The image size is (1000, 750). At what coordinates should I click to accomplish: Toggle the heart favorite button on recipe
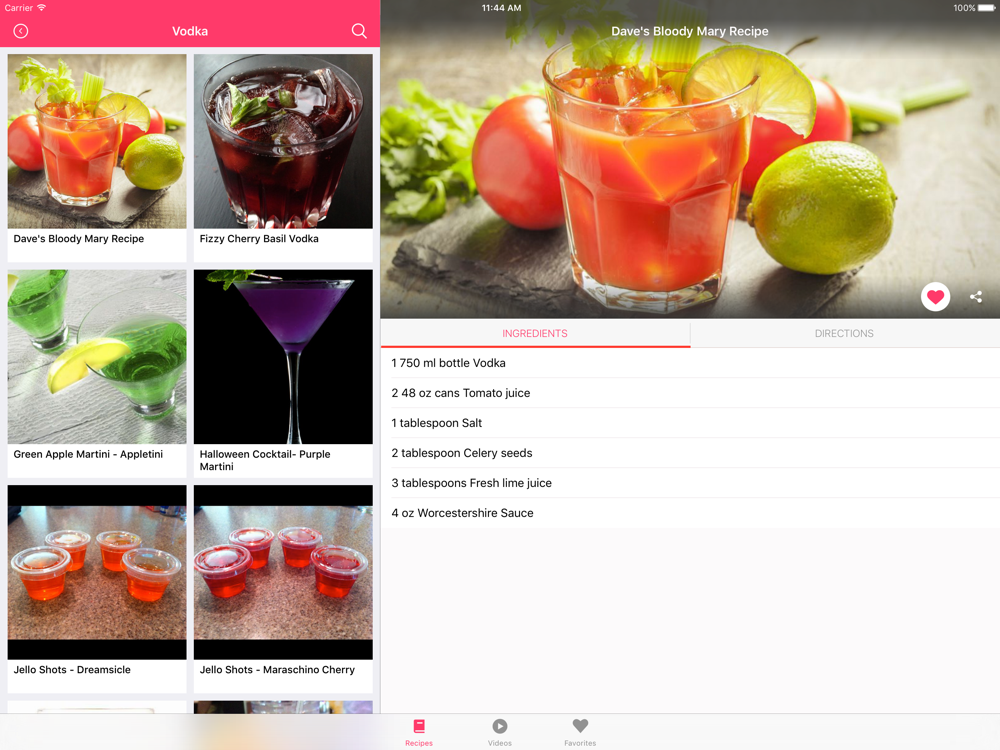935,297
